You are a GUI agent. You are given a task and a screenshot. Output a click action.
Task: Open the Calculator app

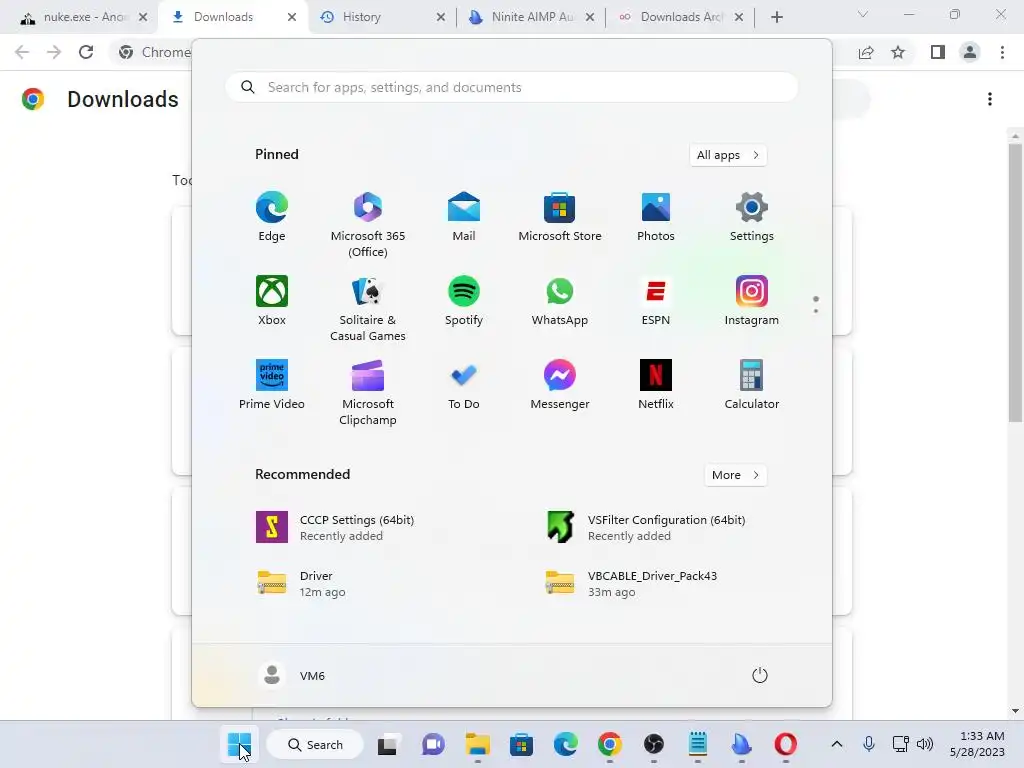point(752,385)
